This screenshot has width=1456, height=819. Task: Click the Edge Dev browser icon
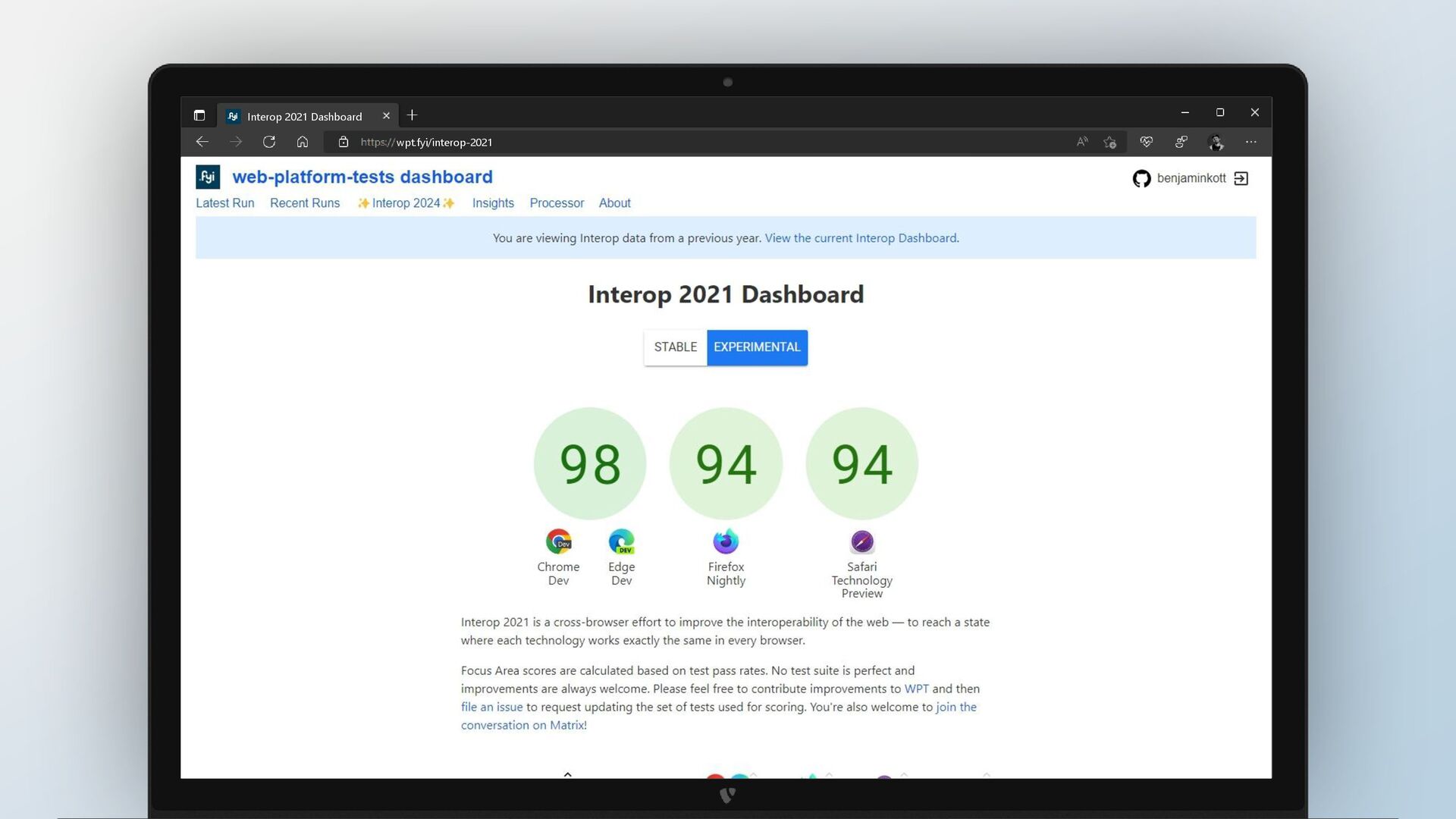622,541
